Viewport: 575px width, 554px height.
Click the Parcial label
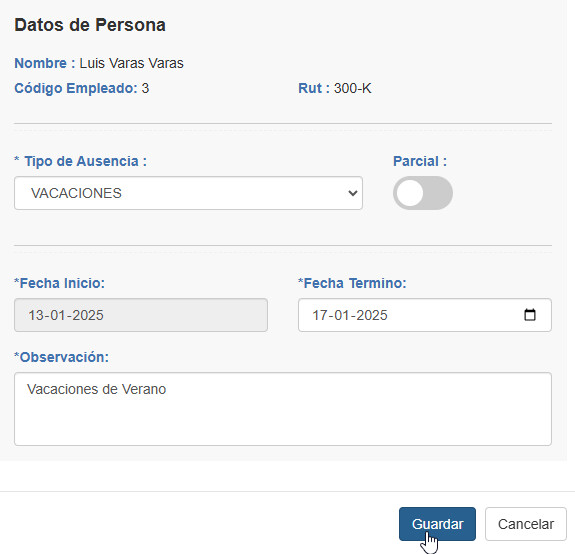(x=420, y=161)
